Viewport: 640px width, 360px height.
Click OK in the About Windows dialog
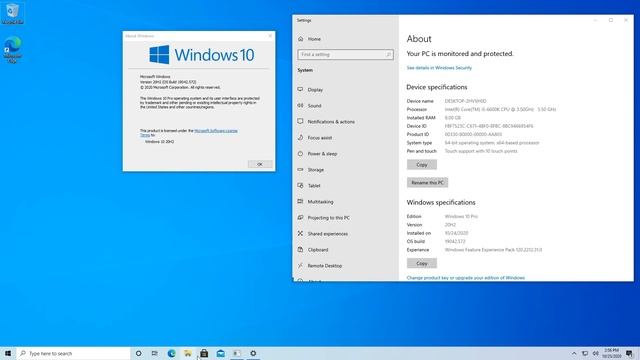(x=260, y=164)
